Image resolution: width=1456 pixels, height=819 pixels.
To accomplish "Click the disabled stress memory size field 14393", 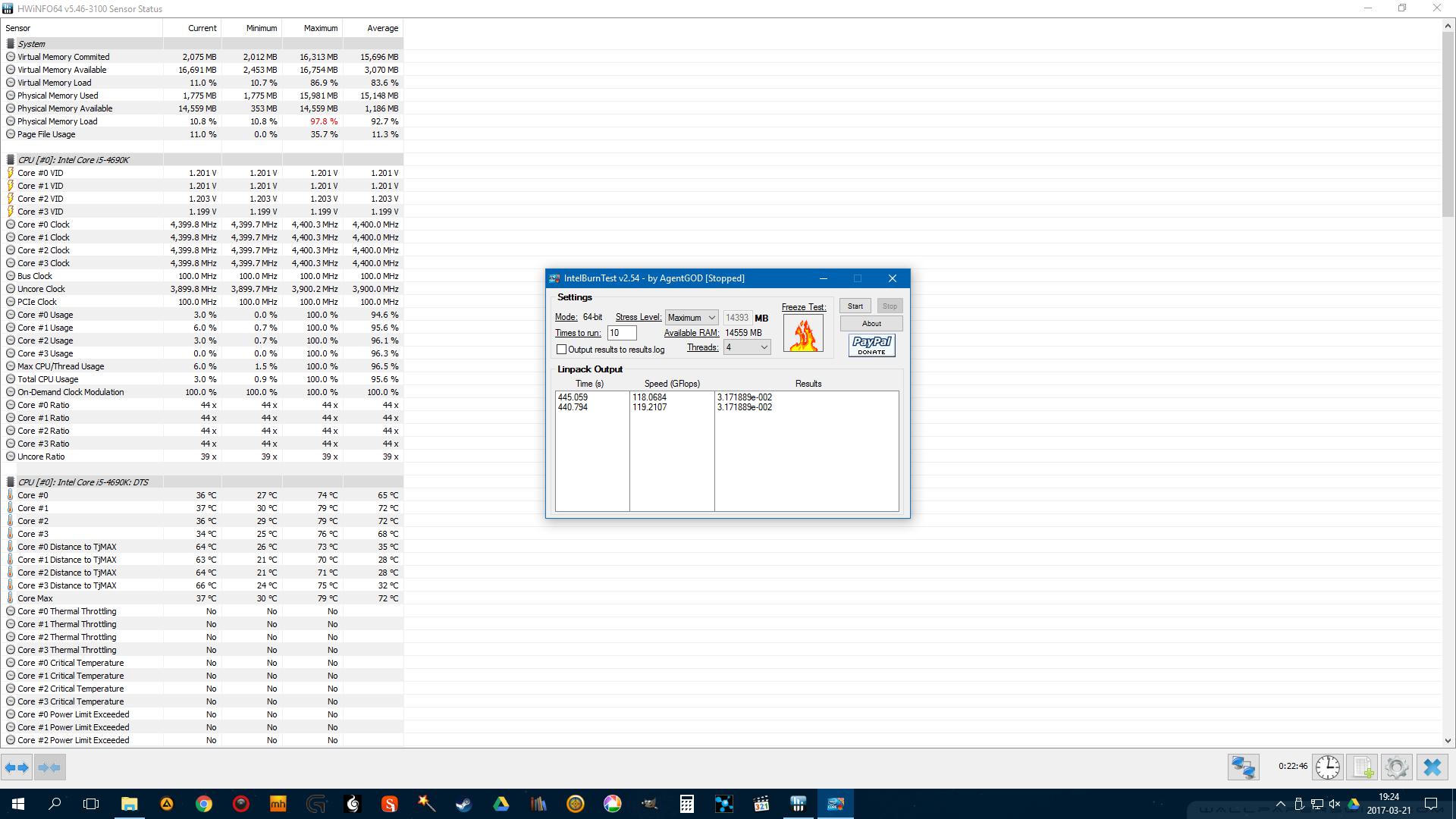I will 737,318.
